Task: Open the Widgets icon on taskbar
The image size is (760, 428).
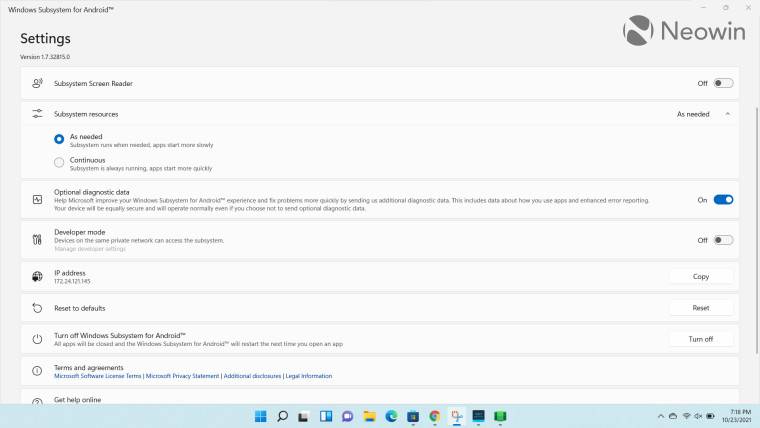Action: tap(326, 416)
